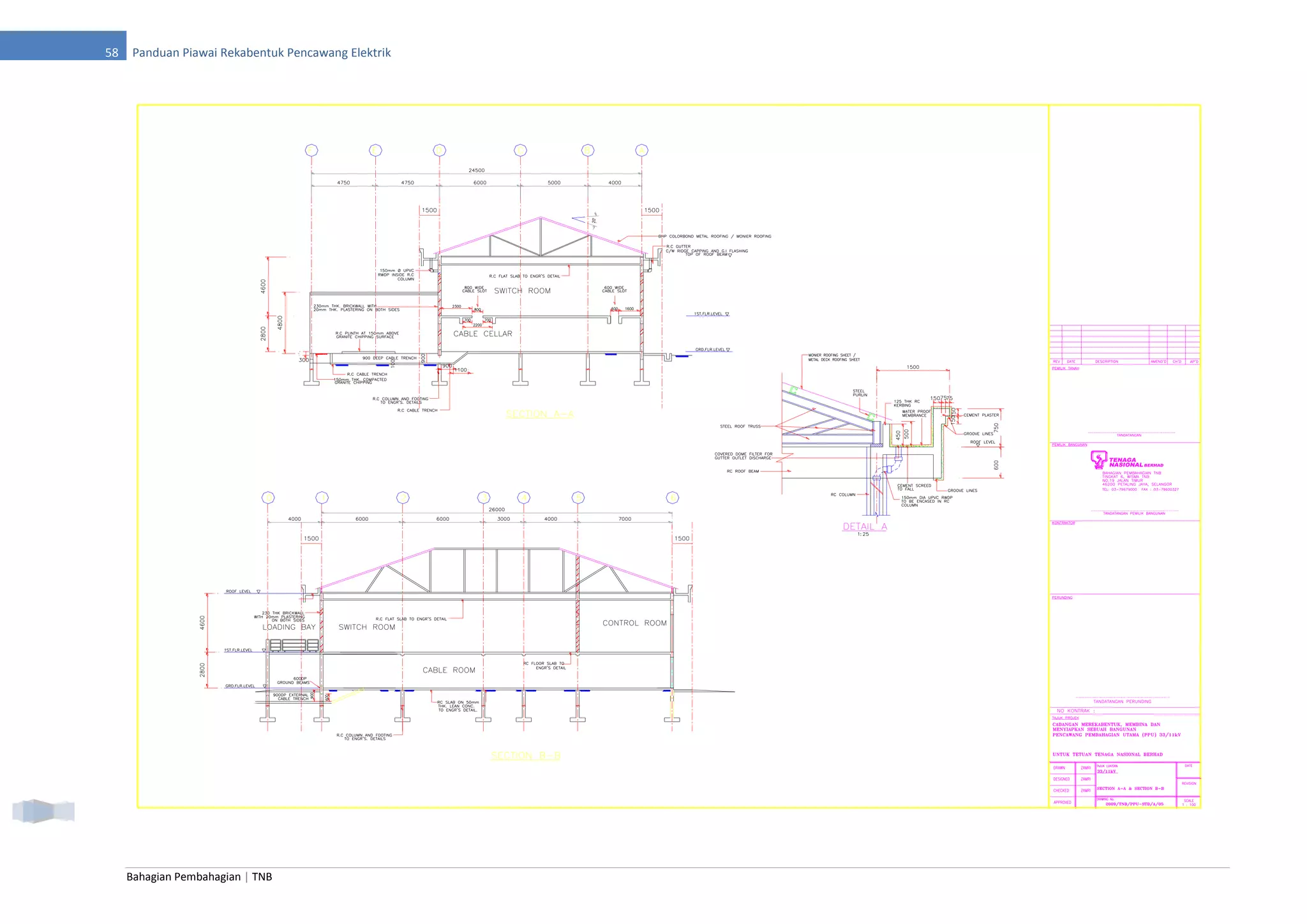
Task: Click the SECTION A-A drawing title
Action: point(540,414)
